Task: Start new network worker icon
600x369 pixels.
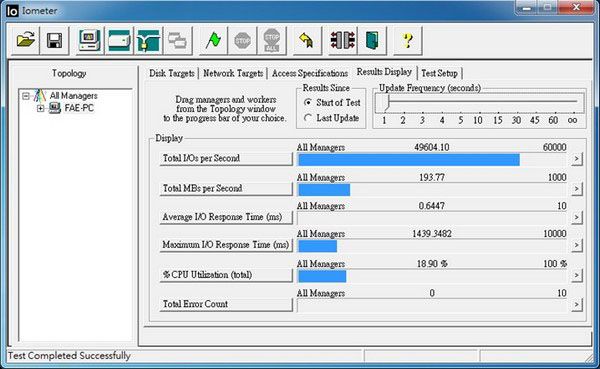Action: 148,40
